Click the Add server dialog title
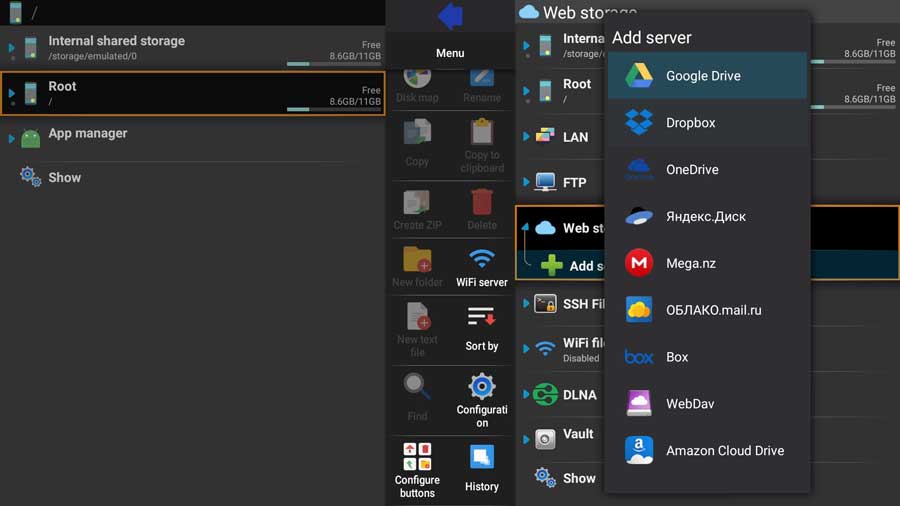900x506 pixels. pyautogui.click(x=651, y=37)
